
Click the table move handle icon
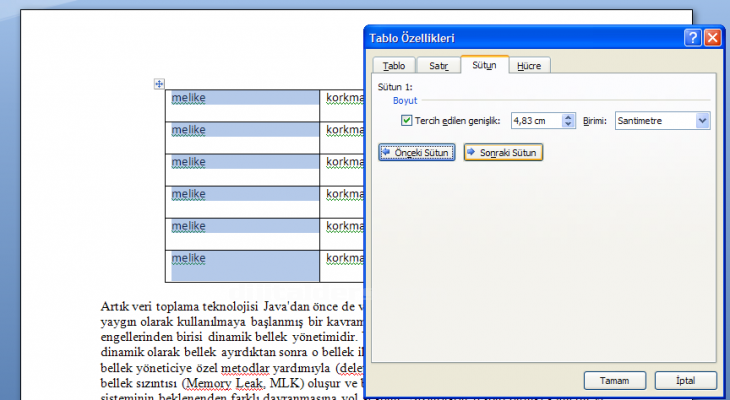click(159, 84)
